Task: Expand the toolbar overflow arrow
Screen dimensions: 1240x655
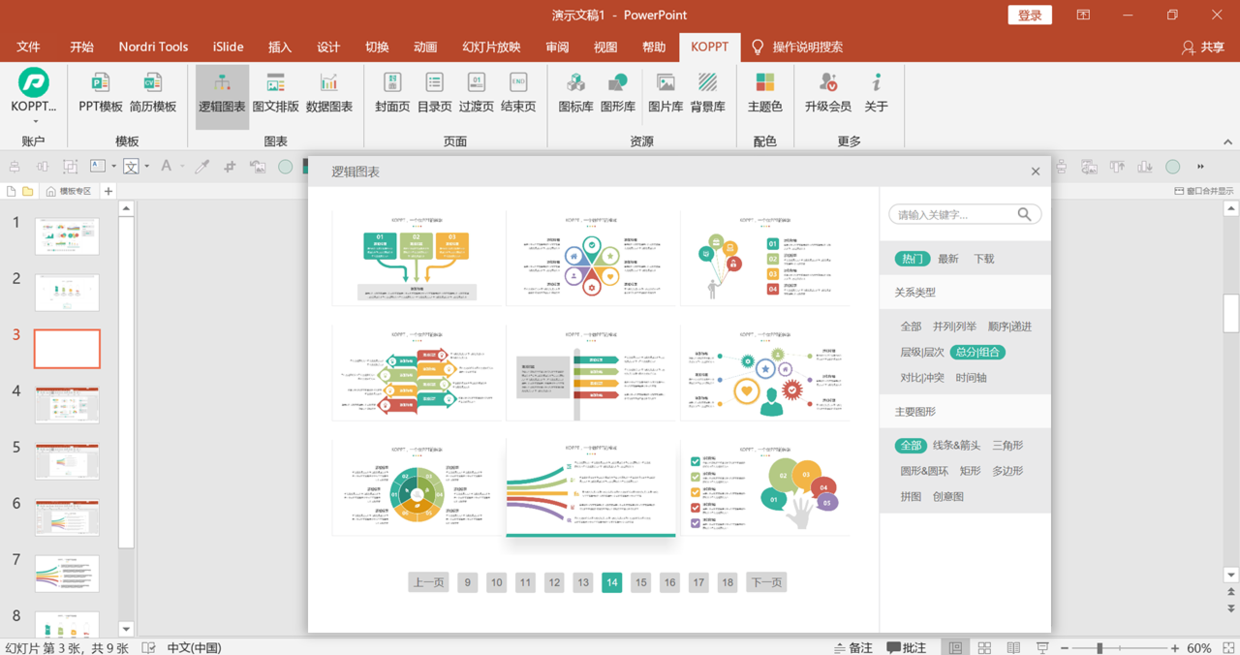Action: (1200, 167)
